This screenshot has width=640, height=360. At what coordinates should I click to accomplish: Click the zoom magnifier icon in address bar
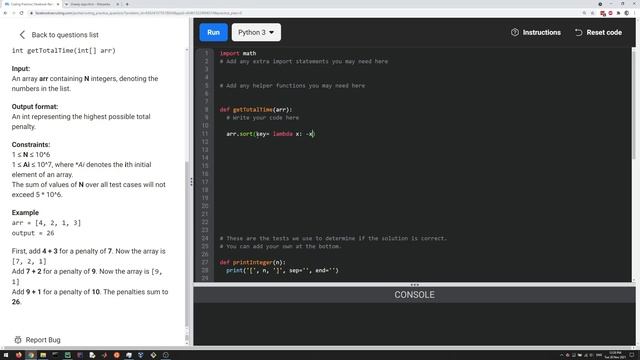[584, 13]
